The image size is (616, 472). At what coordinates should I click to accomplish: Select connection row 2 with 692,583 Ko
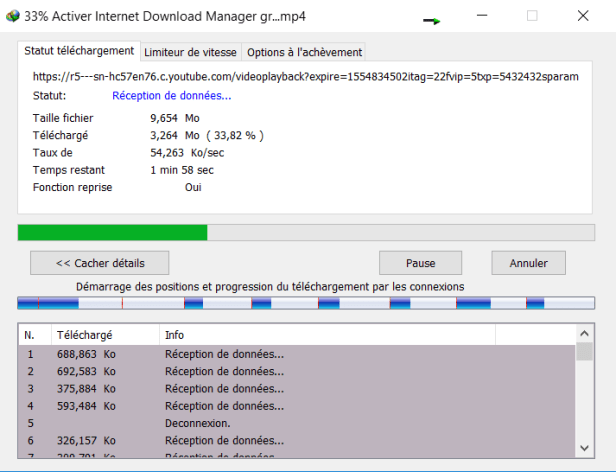click(x=297, y=371)
